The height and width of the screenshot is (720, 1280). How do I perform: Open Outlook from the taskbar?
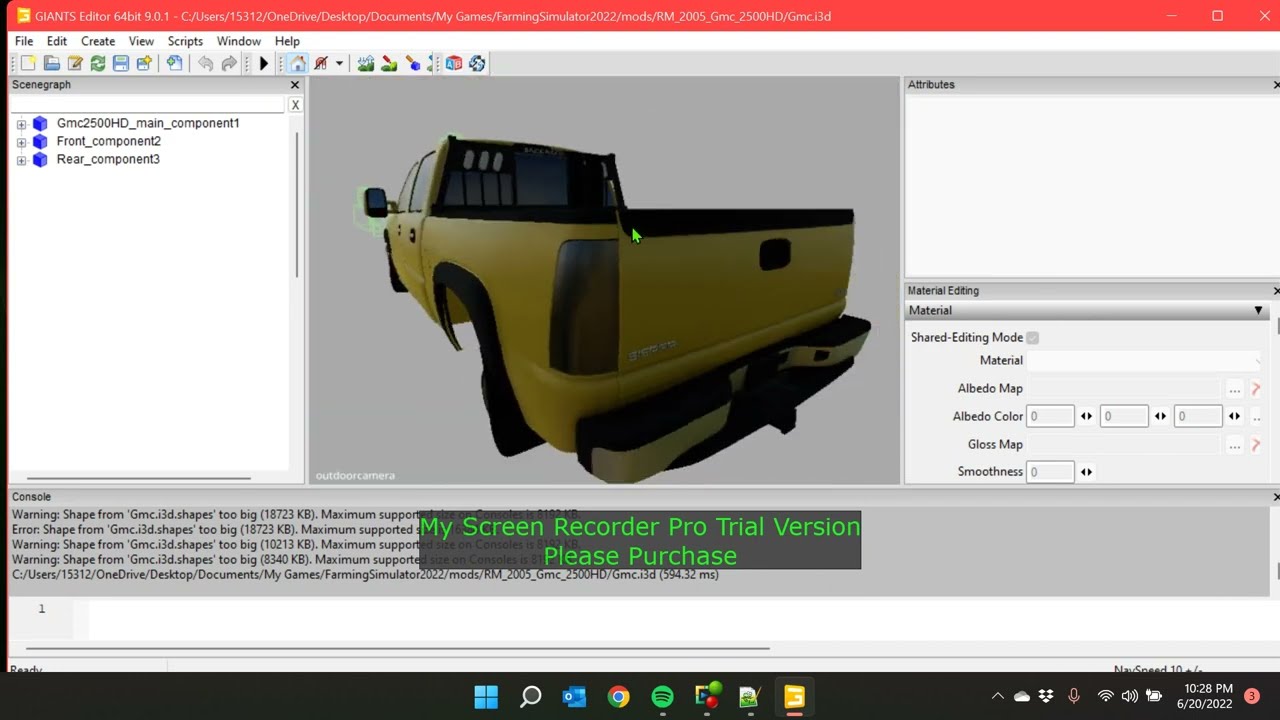pyautogui.click(x=574, y=697)
